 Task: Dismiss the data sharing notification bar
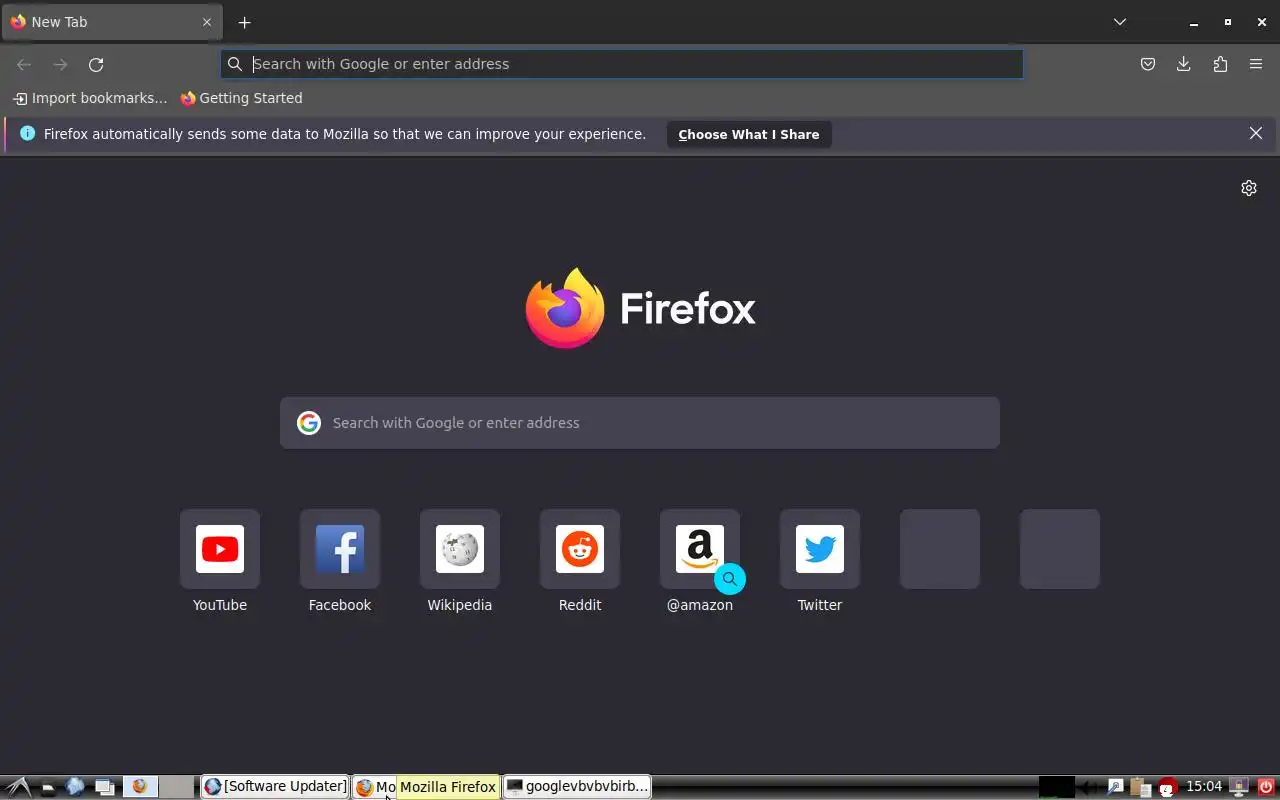click(x=1256, y=133)
